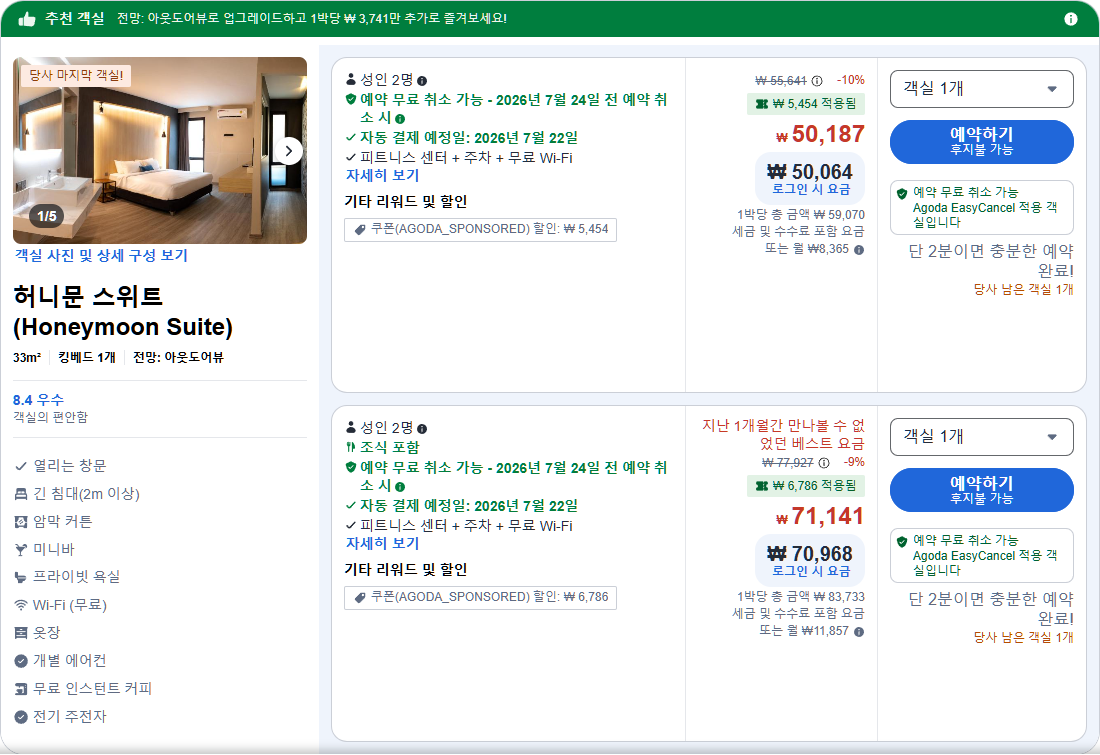Click the 1/5 photo counter badge
1100x755 pixels.
coord(47,215)
